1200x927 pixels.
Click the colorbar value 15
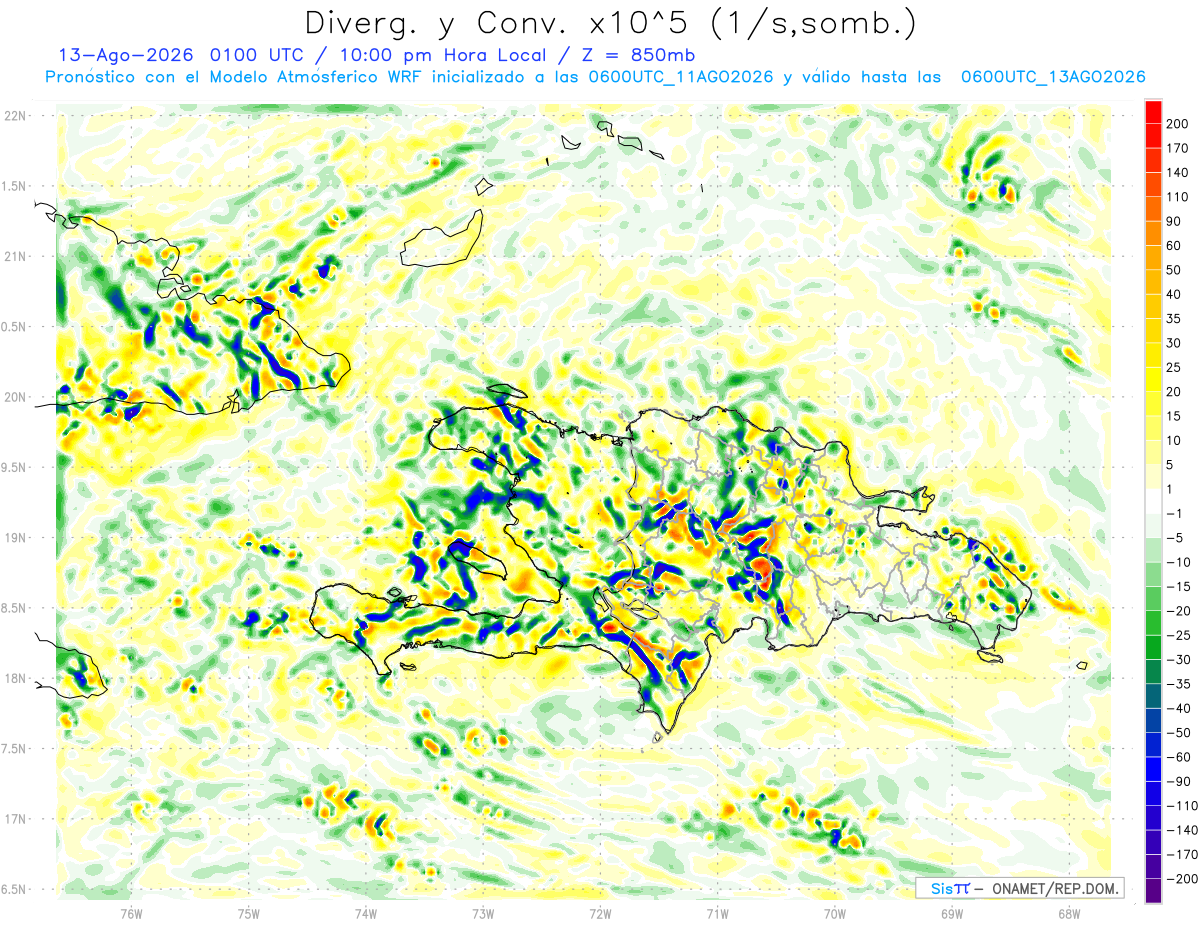point(1175,416)
